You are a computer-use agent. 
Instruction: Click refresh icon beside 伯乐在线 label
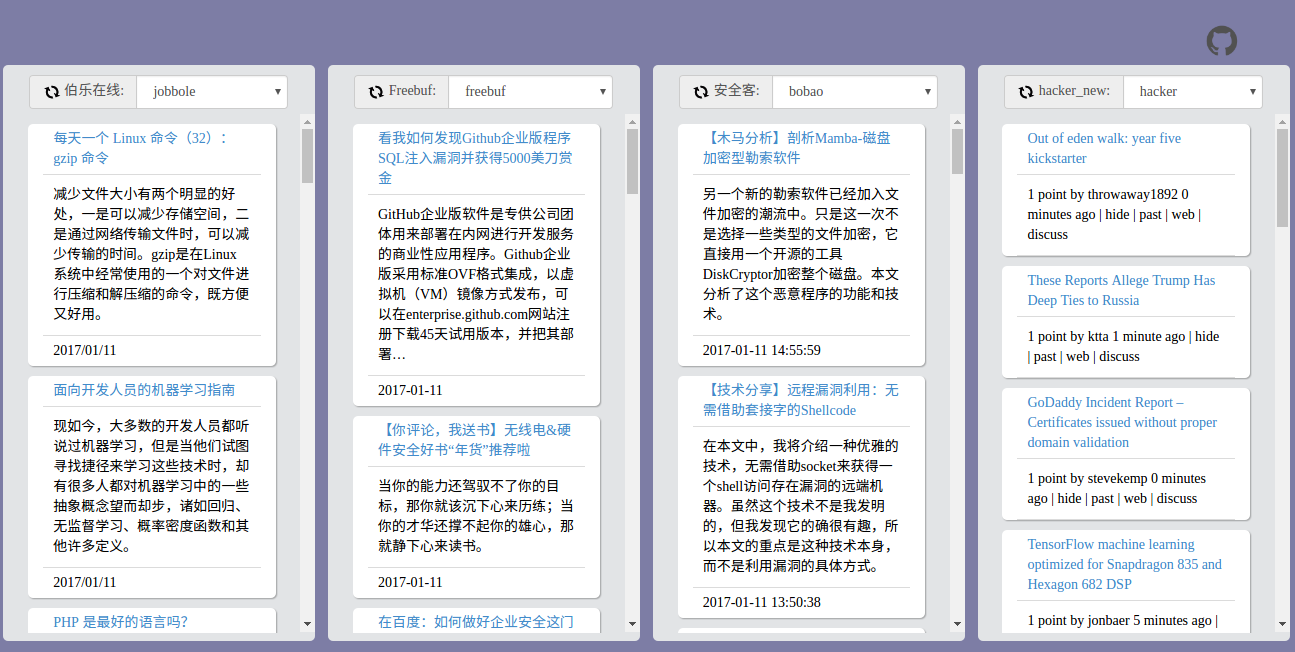52,92
